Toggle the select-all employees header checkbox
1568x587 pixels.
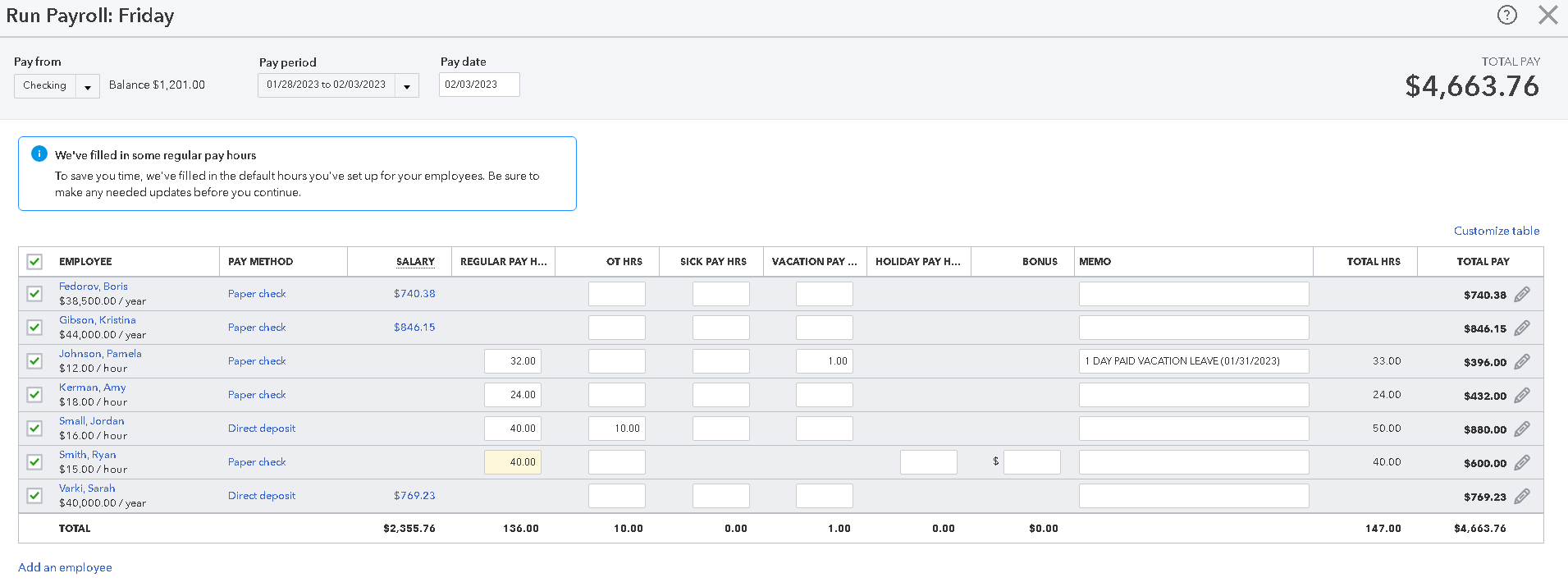coord(34,261)
